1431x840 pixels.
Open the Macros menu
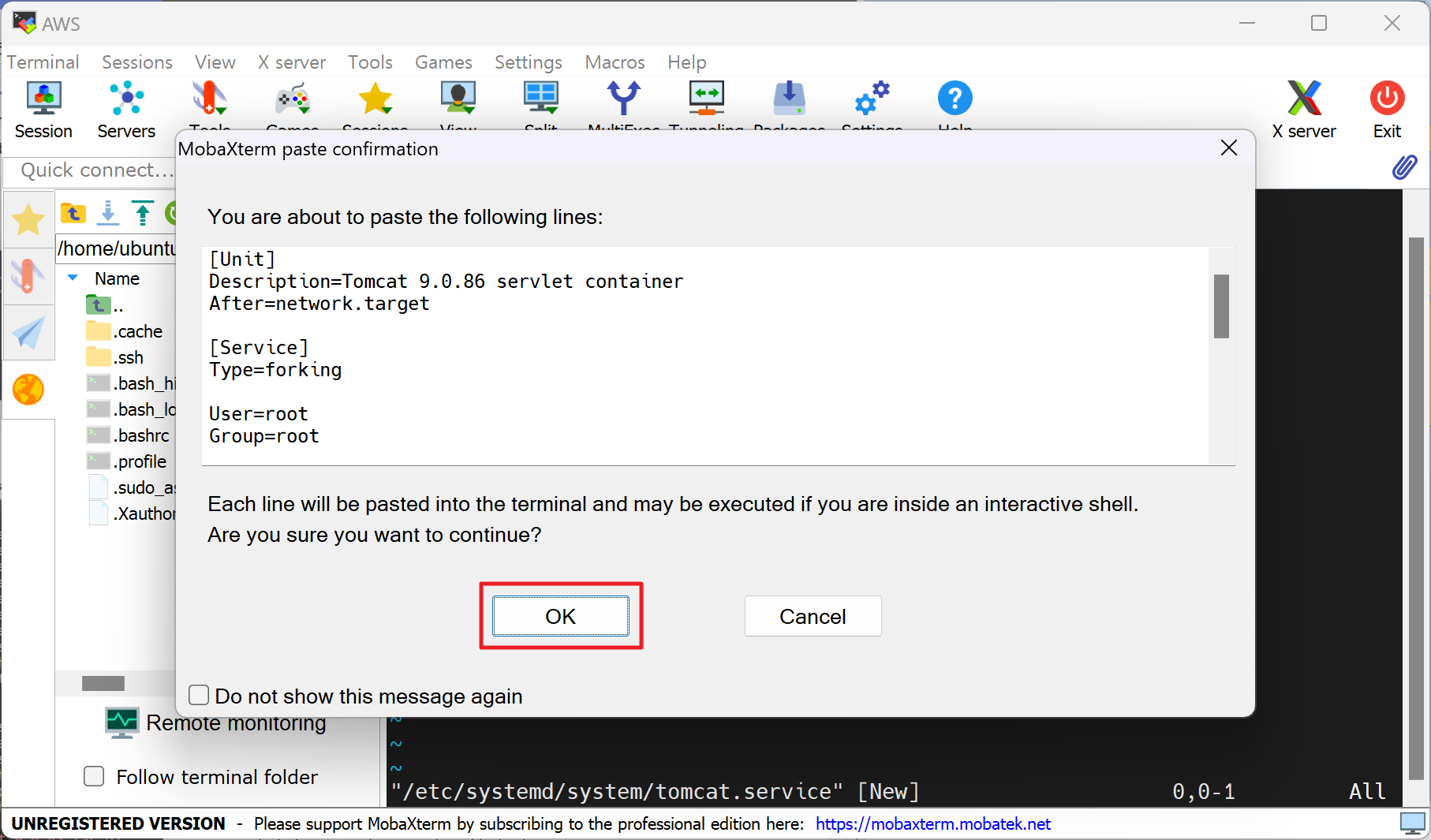point(615,62)
